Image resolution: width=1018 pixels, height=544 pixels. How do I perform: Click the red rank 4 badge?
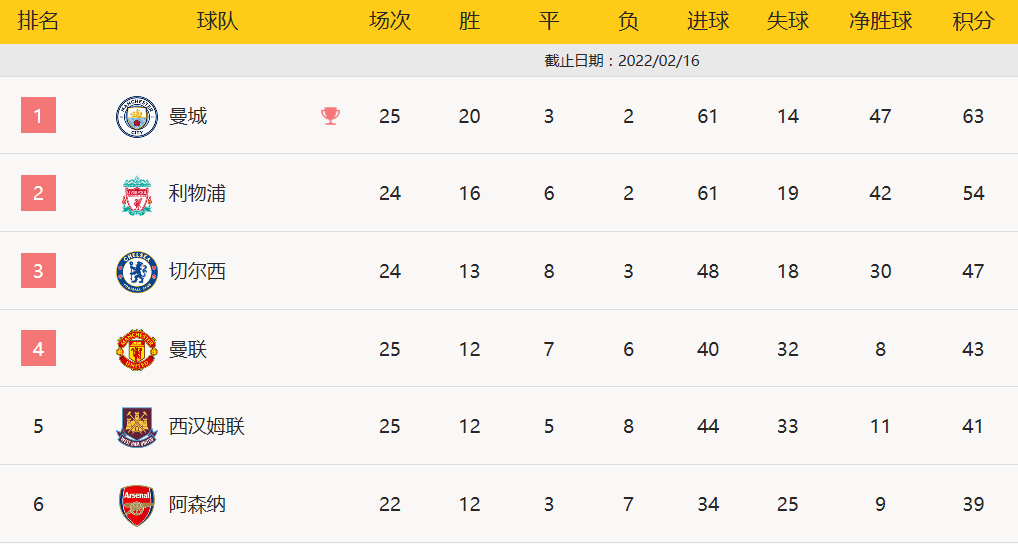(38, 349)
